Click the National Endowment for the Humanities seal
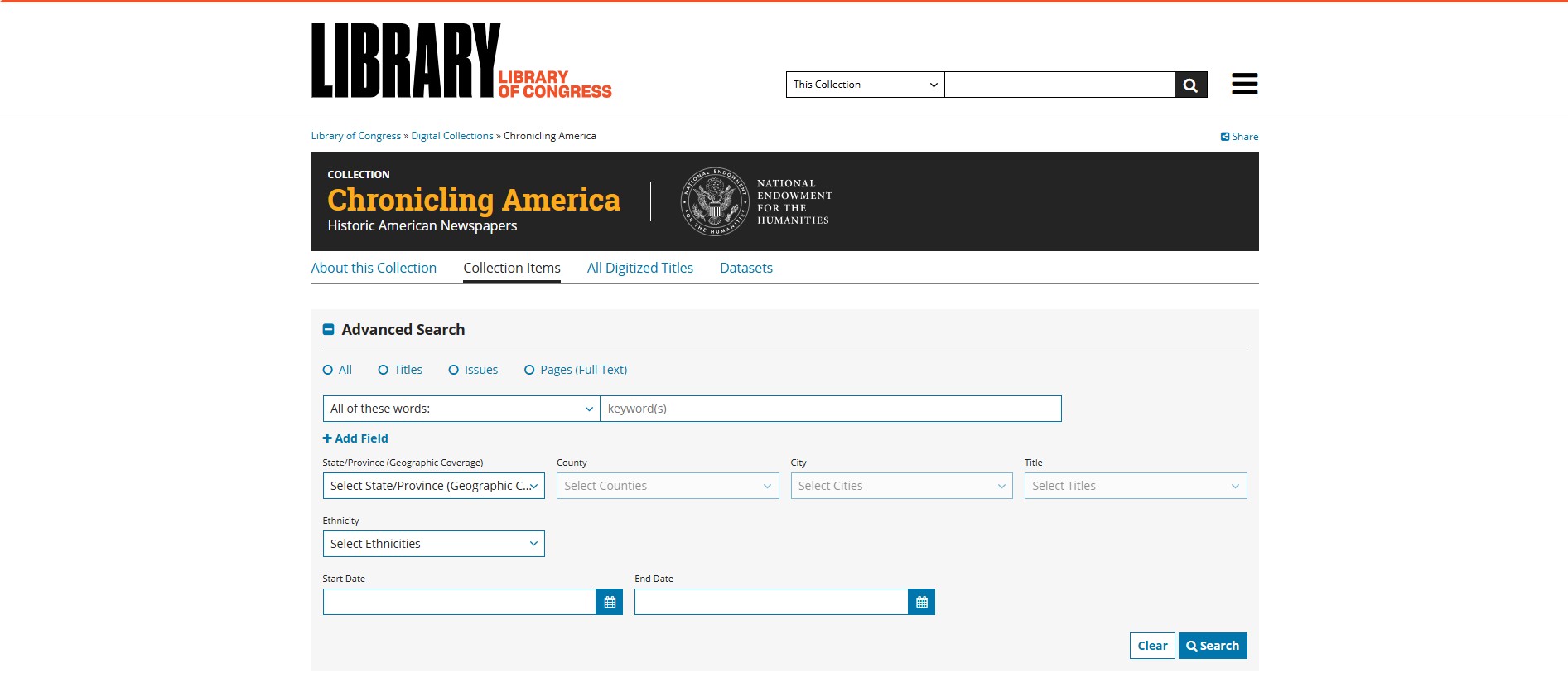1568x683 pixels. coord(714,201)
